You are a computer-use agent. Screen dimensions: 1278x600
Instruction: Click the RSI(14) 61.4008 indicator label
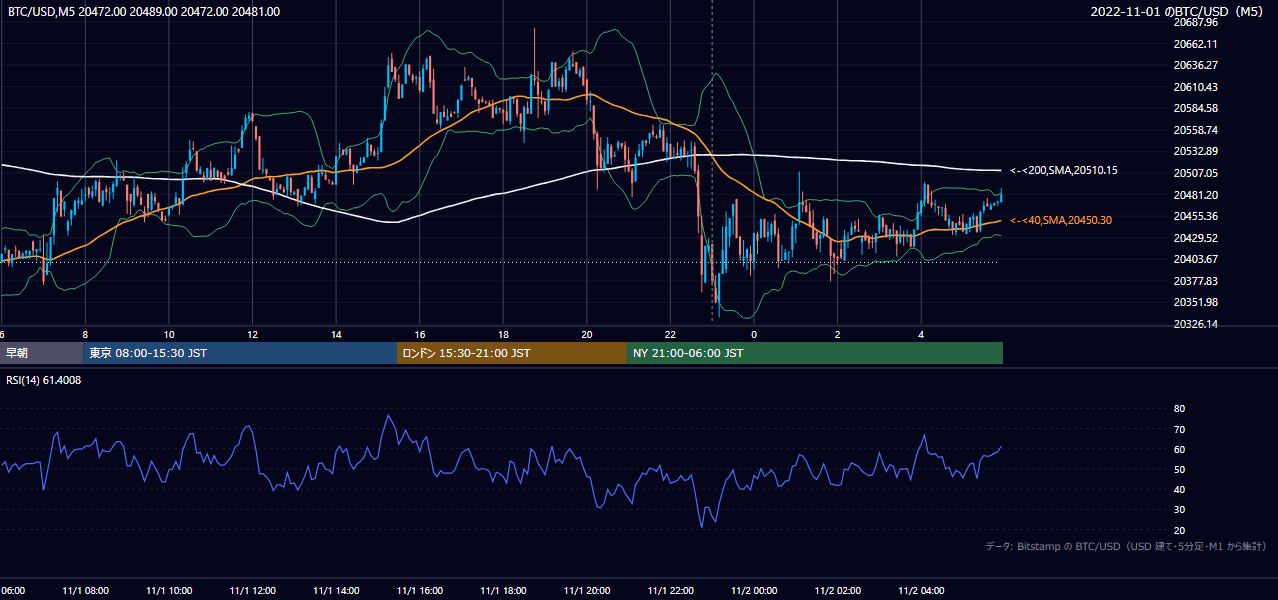[44, 380]
